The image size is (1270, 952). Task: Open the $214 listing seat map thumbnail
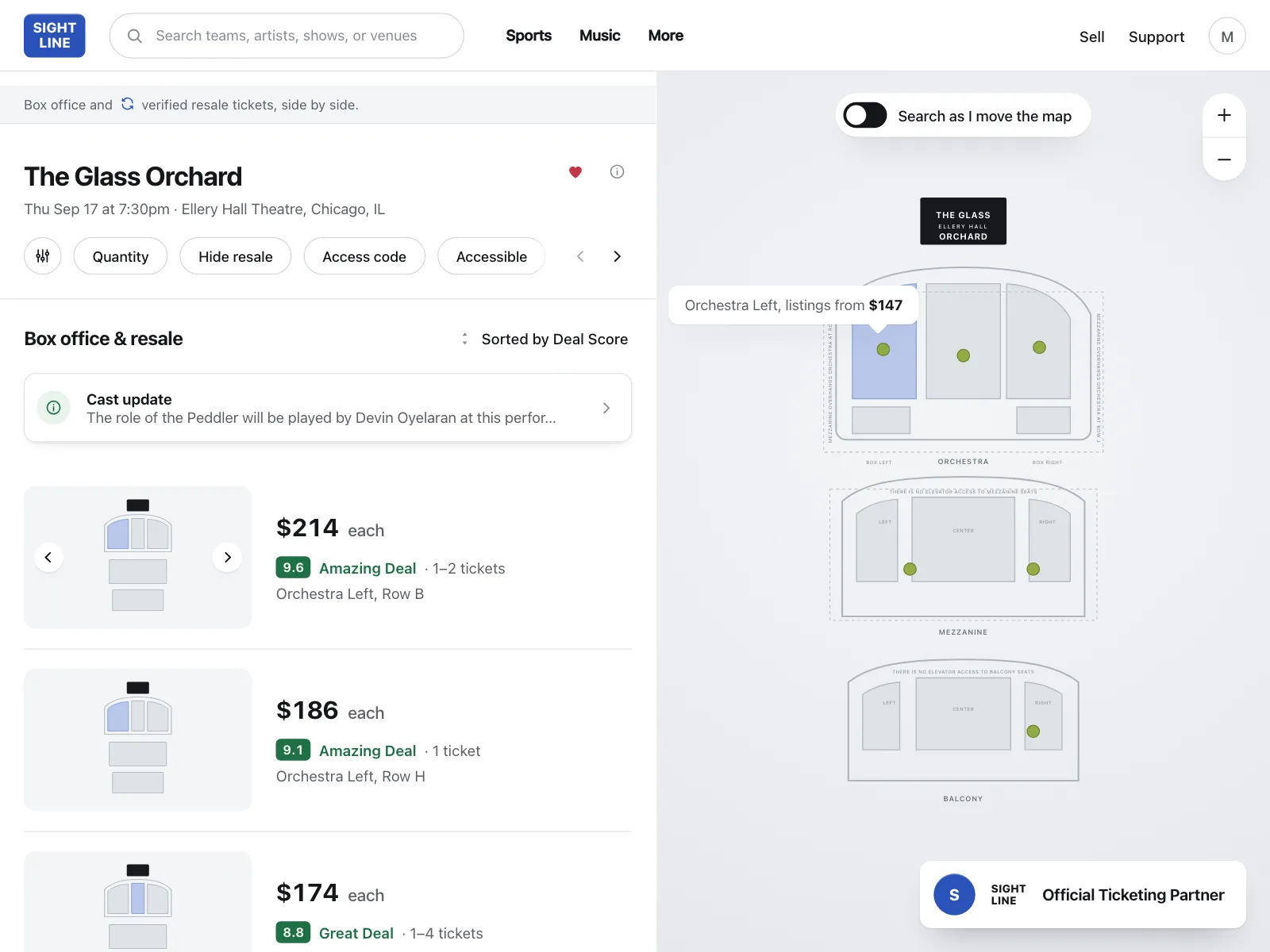[x=138, y=557]
